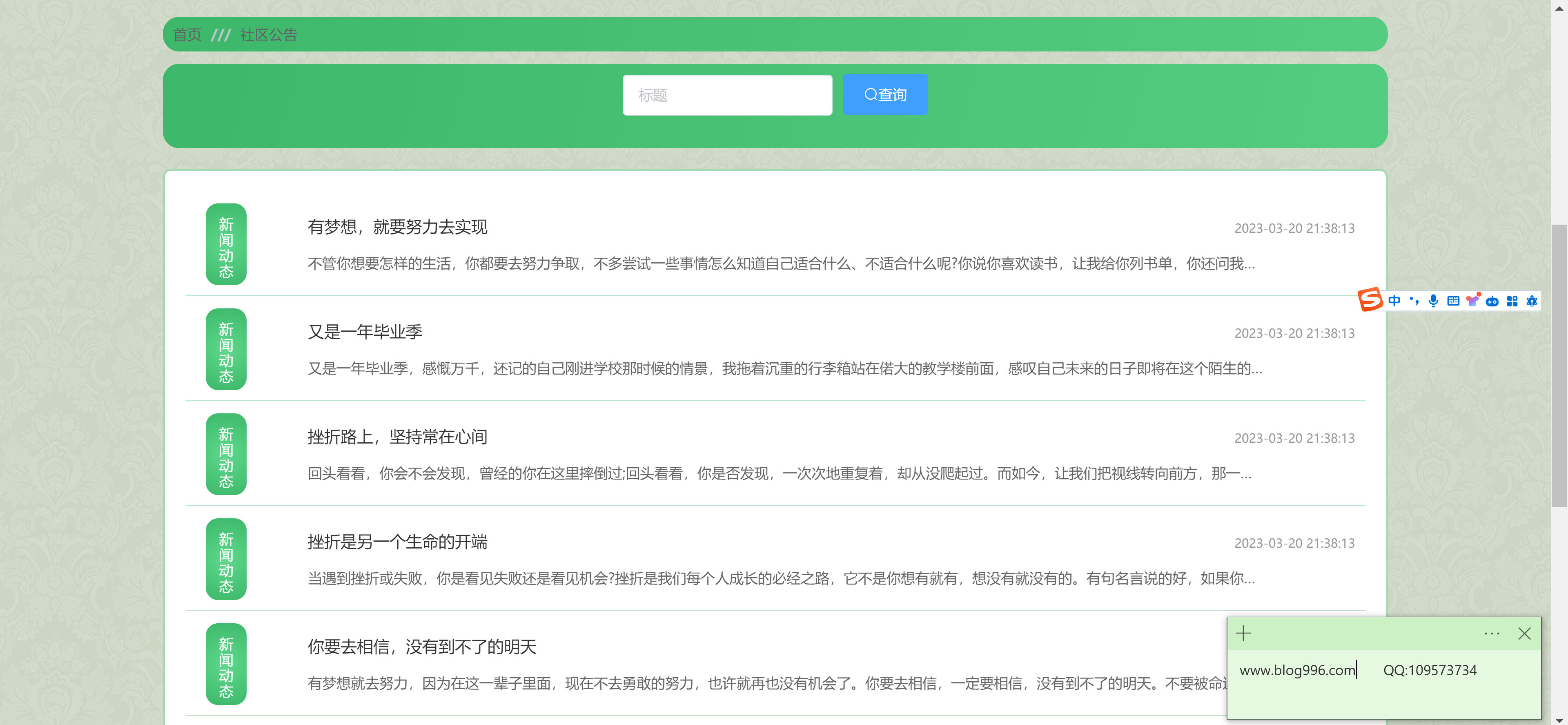
Task: Open the article 有梦想，就要努力去实现
Action: click(397, 227)
